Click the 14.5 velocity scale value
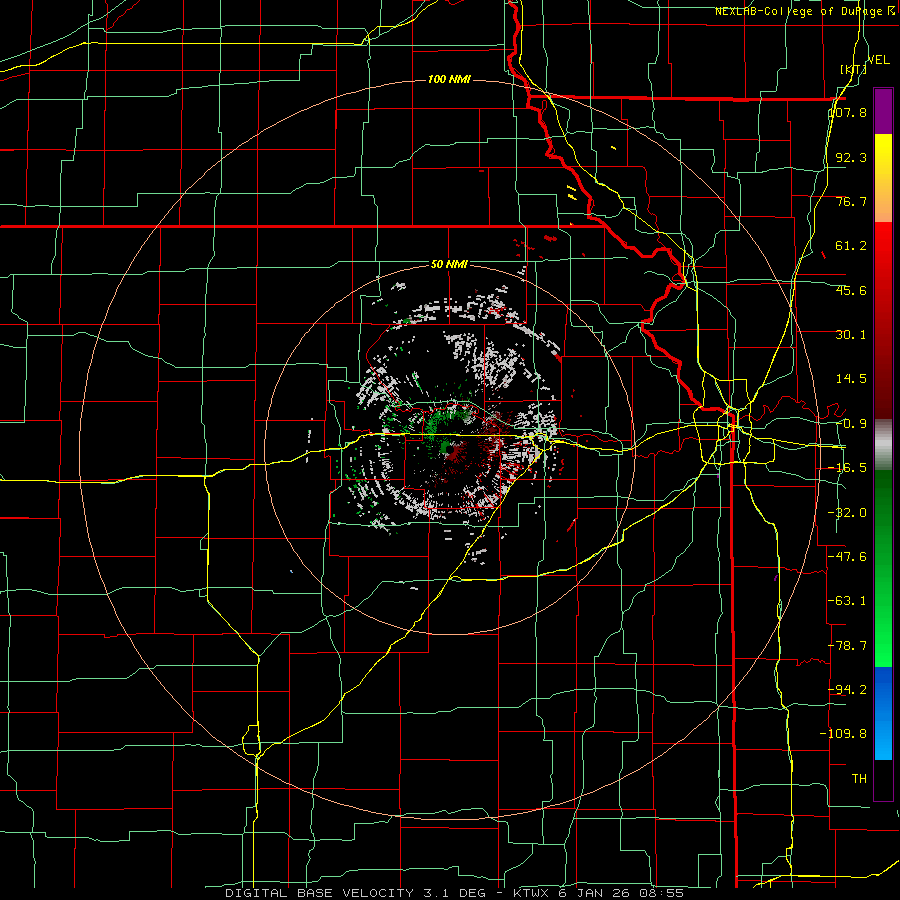 [851, 379]
